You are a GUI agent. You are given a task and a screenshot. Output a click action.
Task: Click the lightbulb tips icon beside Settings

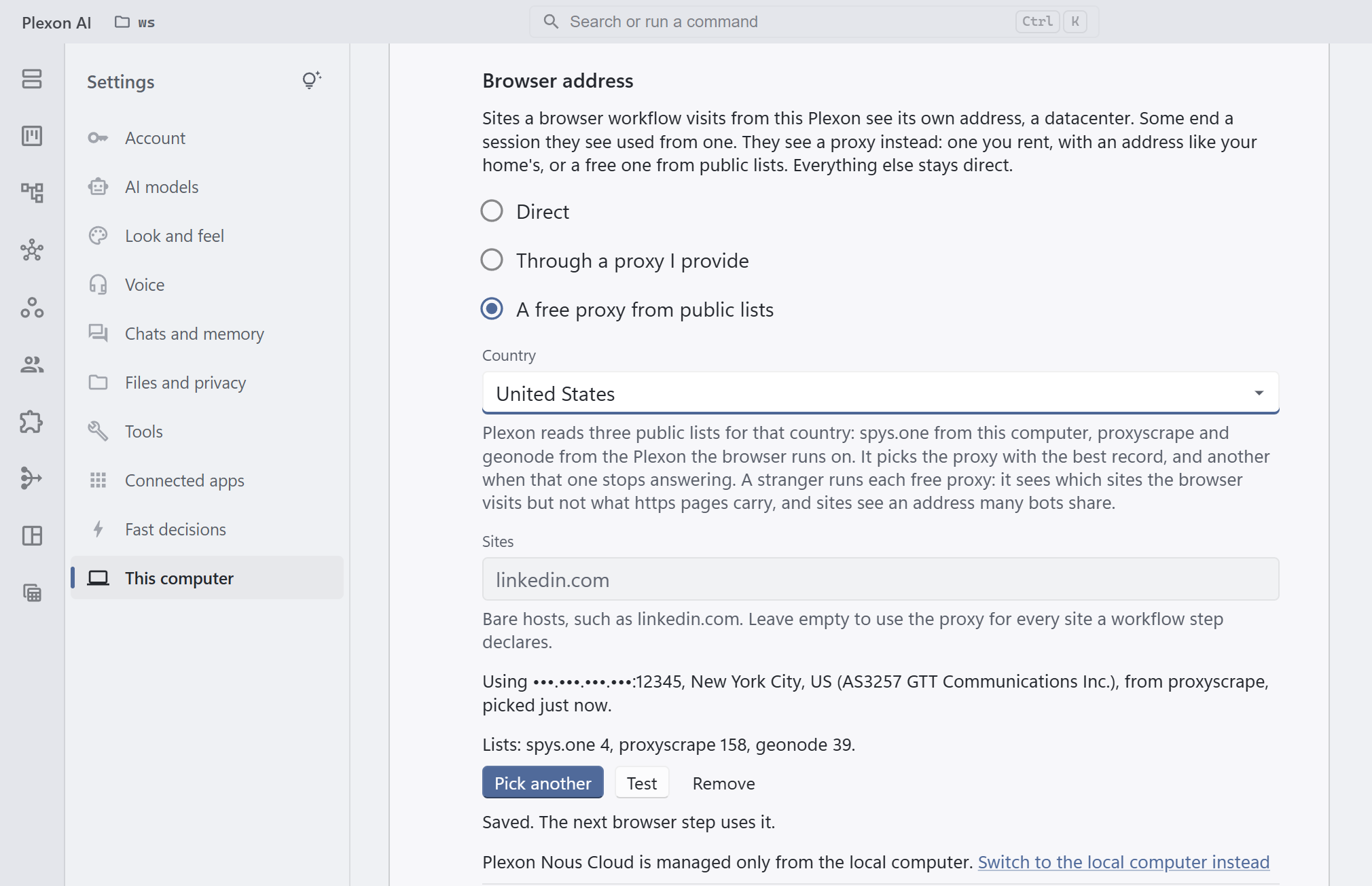tap(311, 81)
